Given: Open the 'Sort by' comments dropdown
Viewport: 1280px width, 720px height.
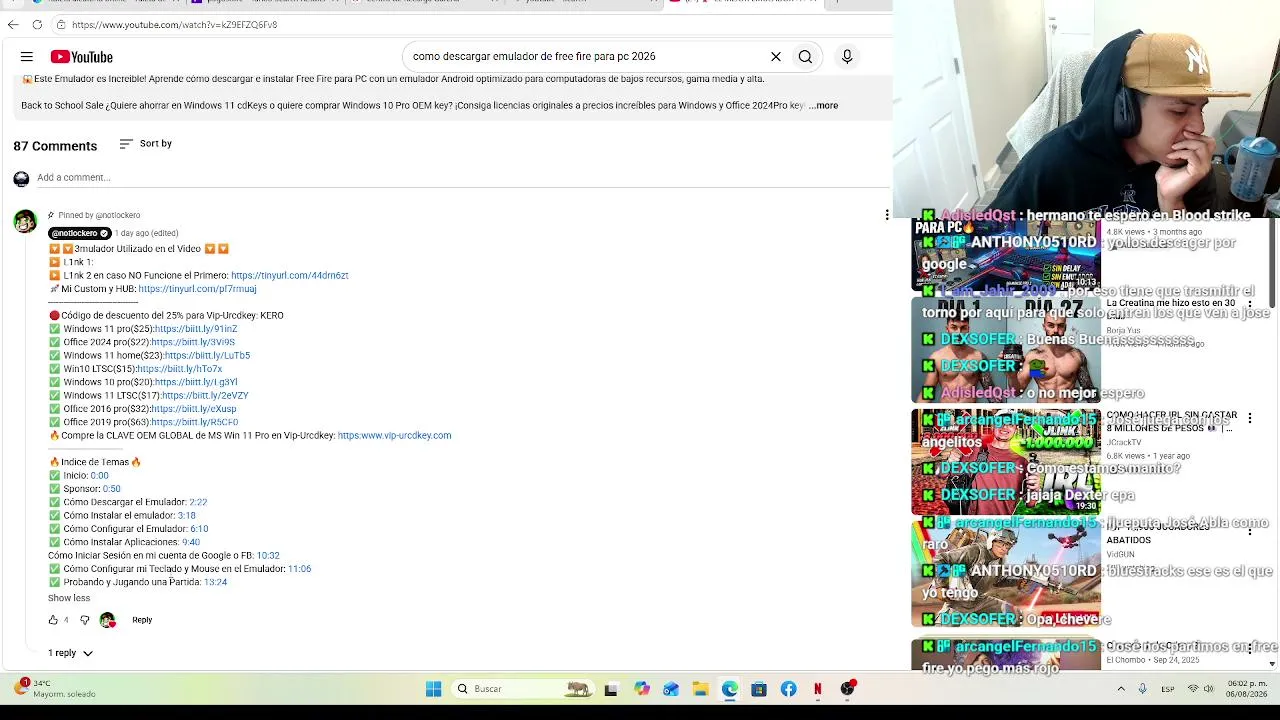Looking at the screenshot, I should tap(146, 144).
